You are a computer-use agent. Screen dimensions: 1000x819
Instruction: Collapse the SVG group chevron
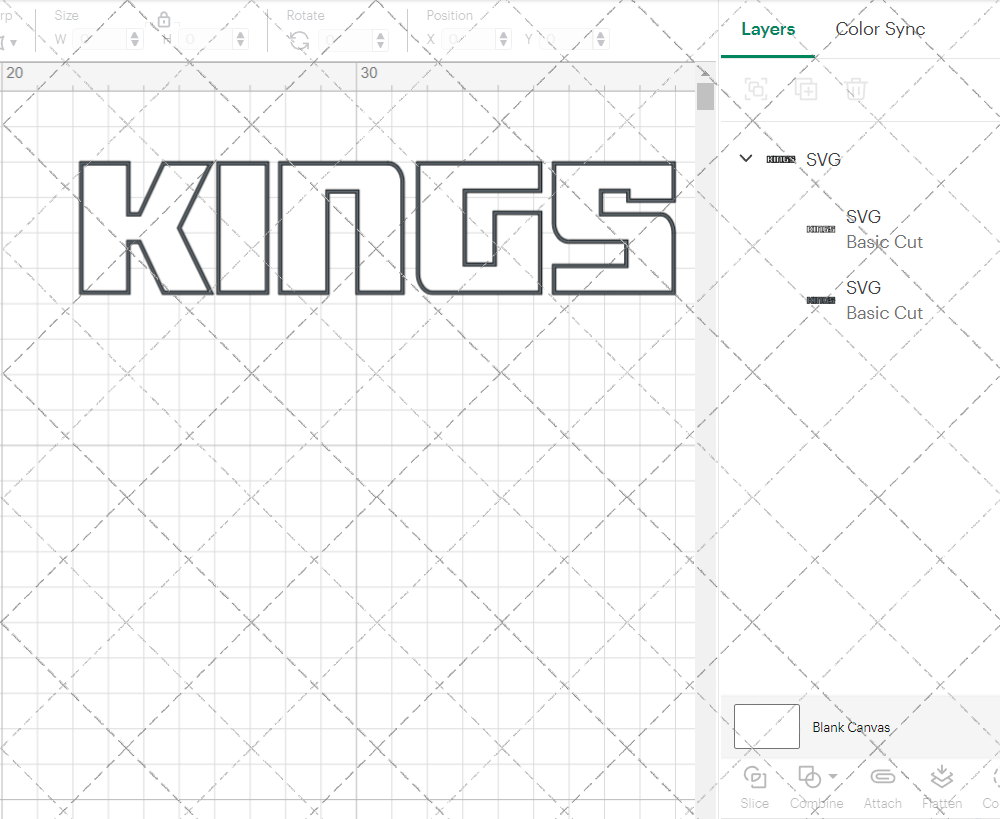coord(746,158)
